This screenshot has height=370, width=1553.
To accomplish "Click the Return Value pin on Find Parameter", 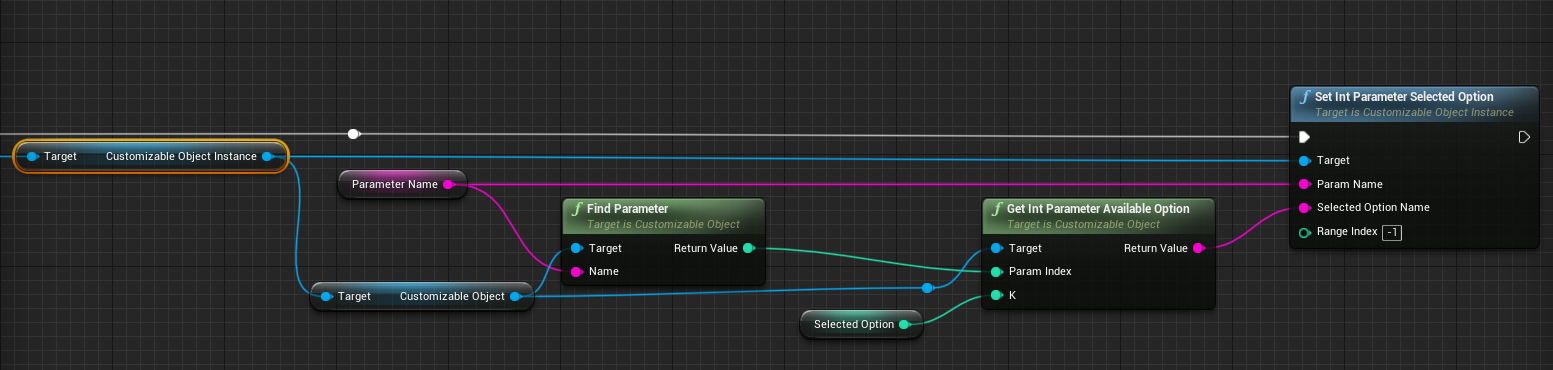I will coord(748,248).
